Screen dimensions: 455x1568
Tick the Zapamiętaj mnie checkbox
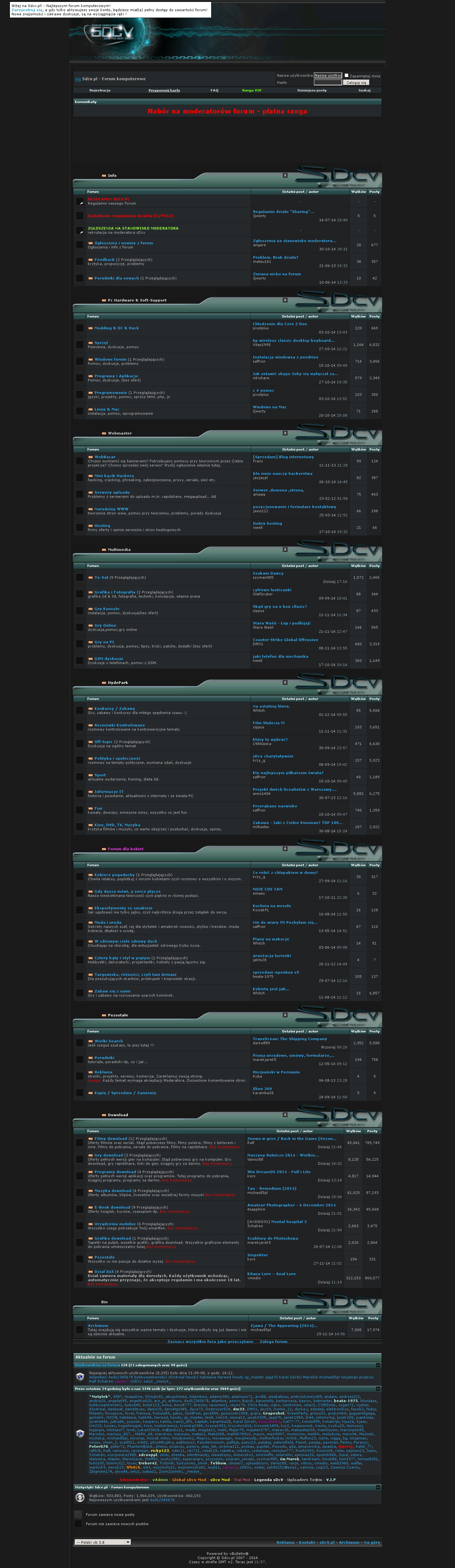(347, 75)
